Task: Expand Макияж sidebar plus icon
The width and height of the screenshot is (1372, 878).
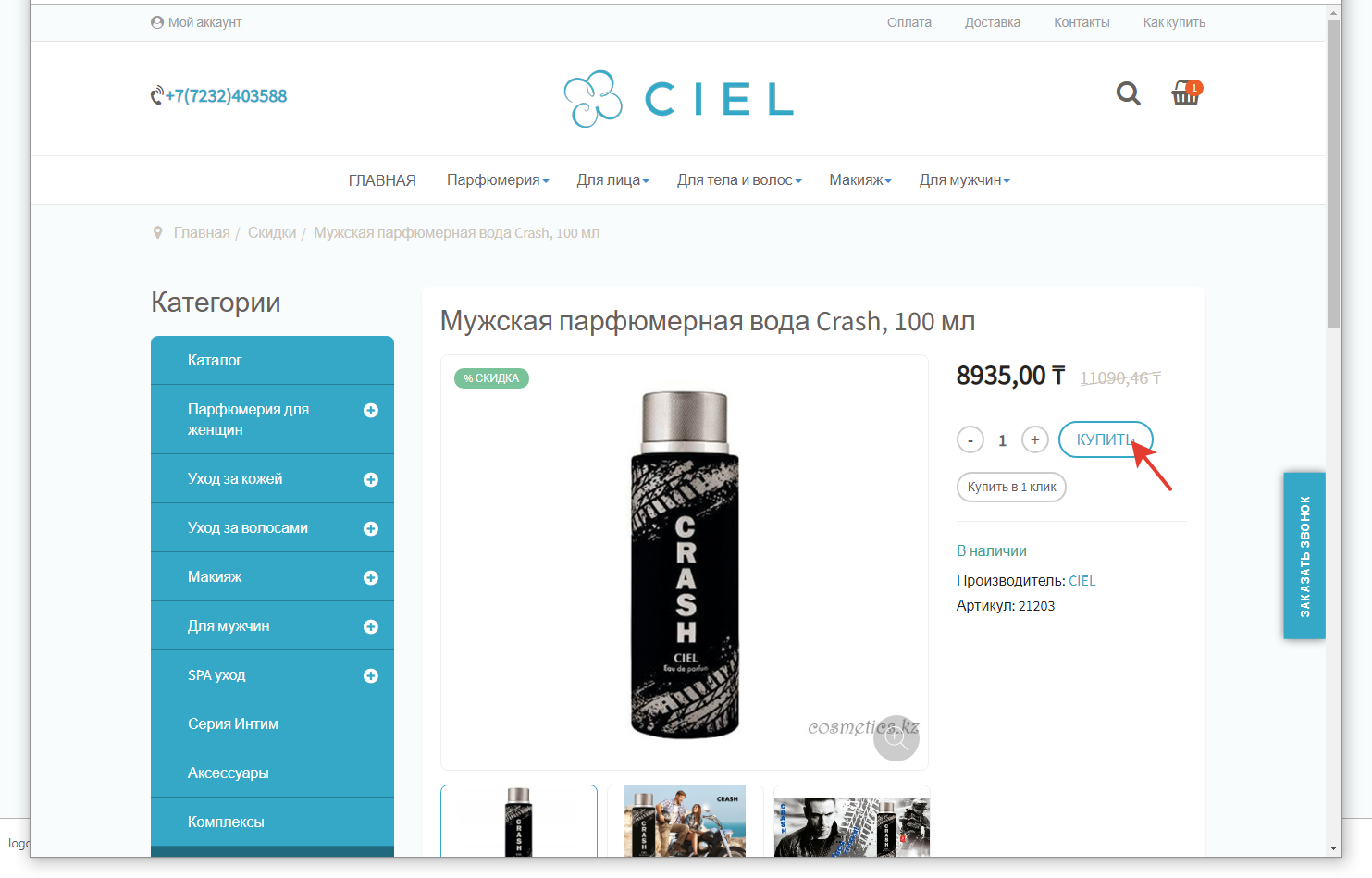Action: (x=371, y=577)
